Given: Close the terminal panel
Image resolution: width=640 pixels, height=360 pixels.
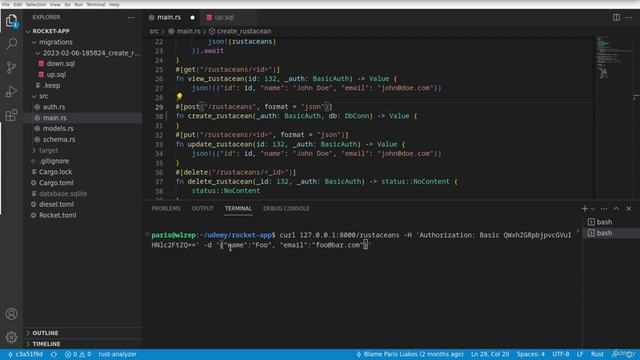Looking at the screenshot, I should pos(629,209).
